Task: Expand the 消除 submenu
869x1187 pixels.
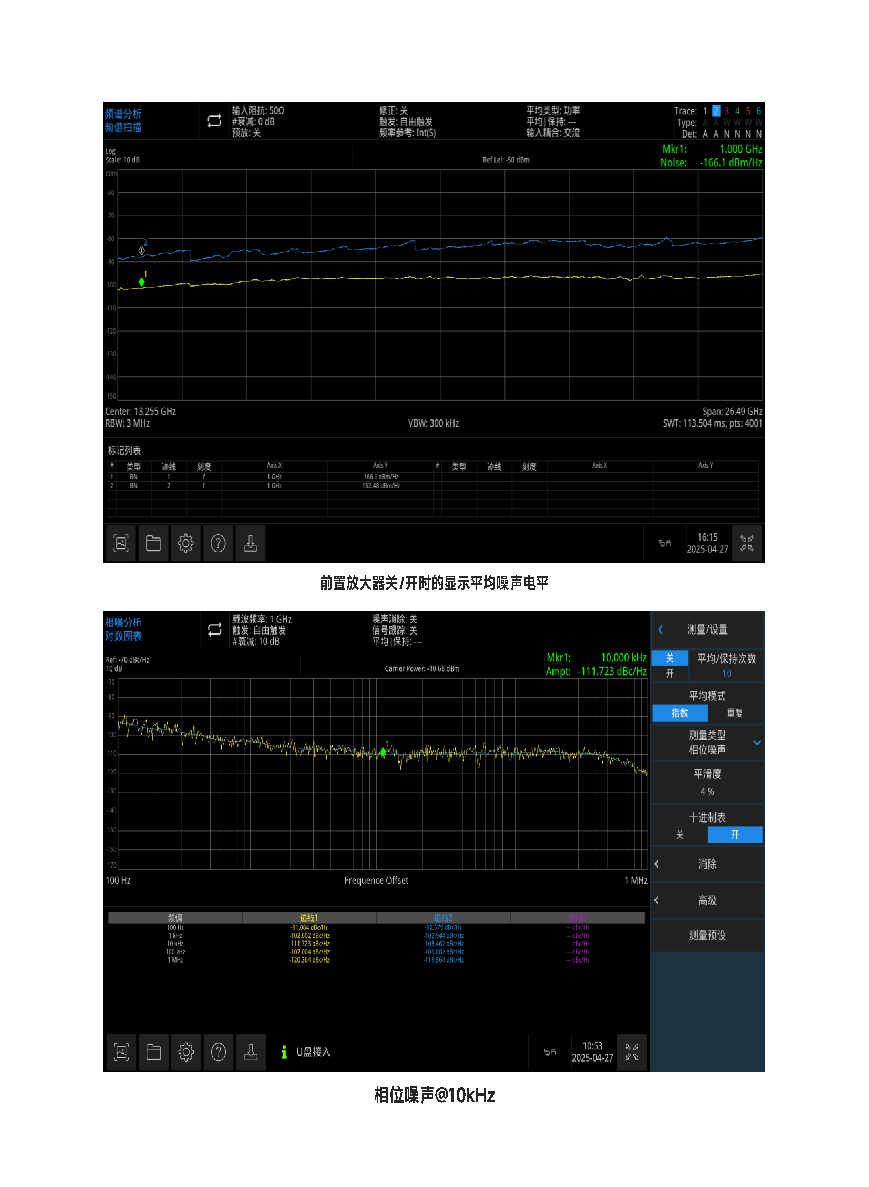Action: tap(708, 864)
